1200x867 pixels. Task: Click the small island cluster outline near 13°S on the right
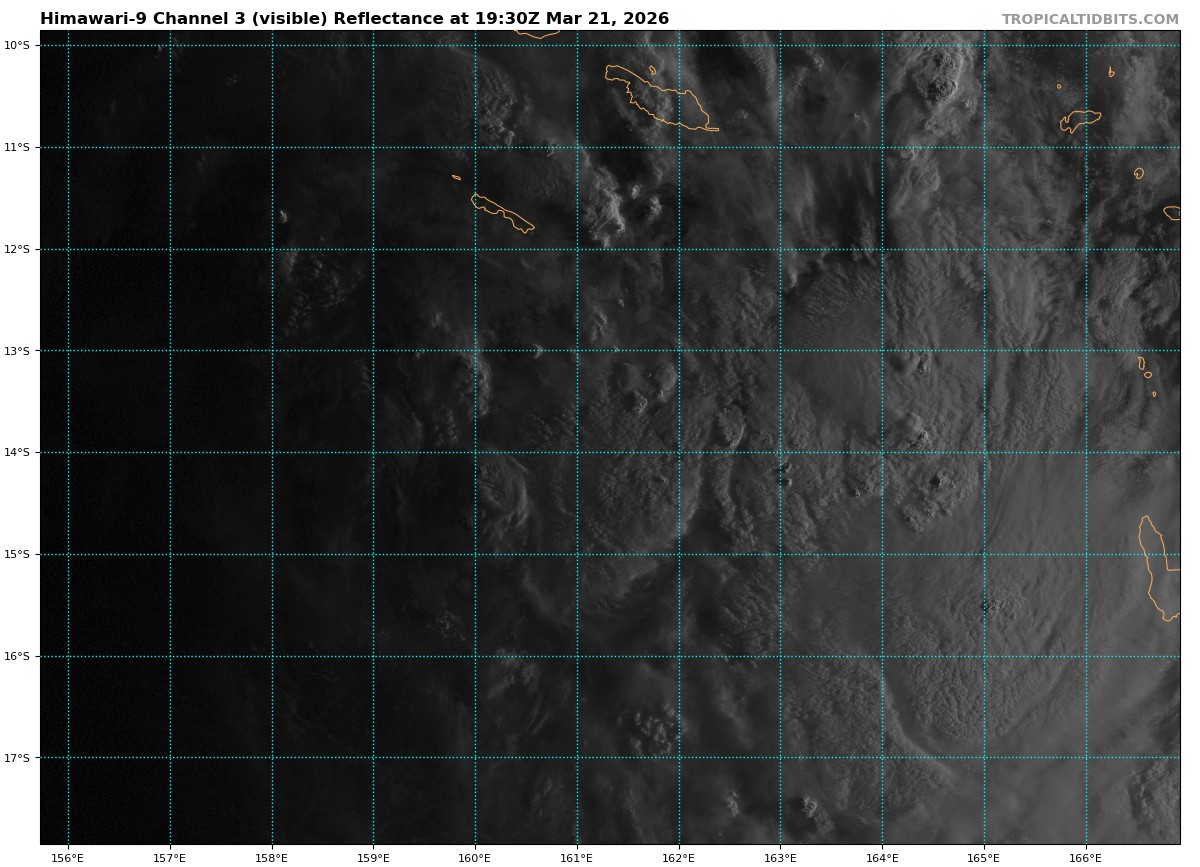coord(1145,370)
